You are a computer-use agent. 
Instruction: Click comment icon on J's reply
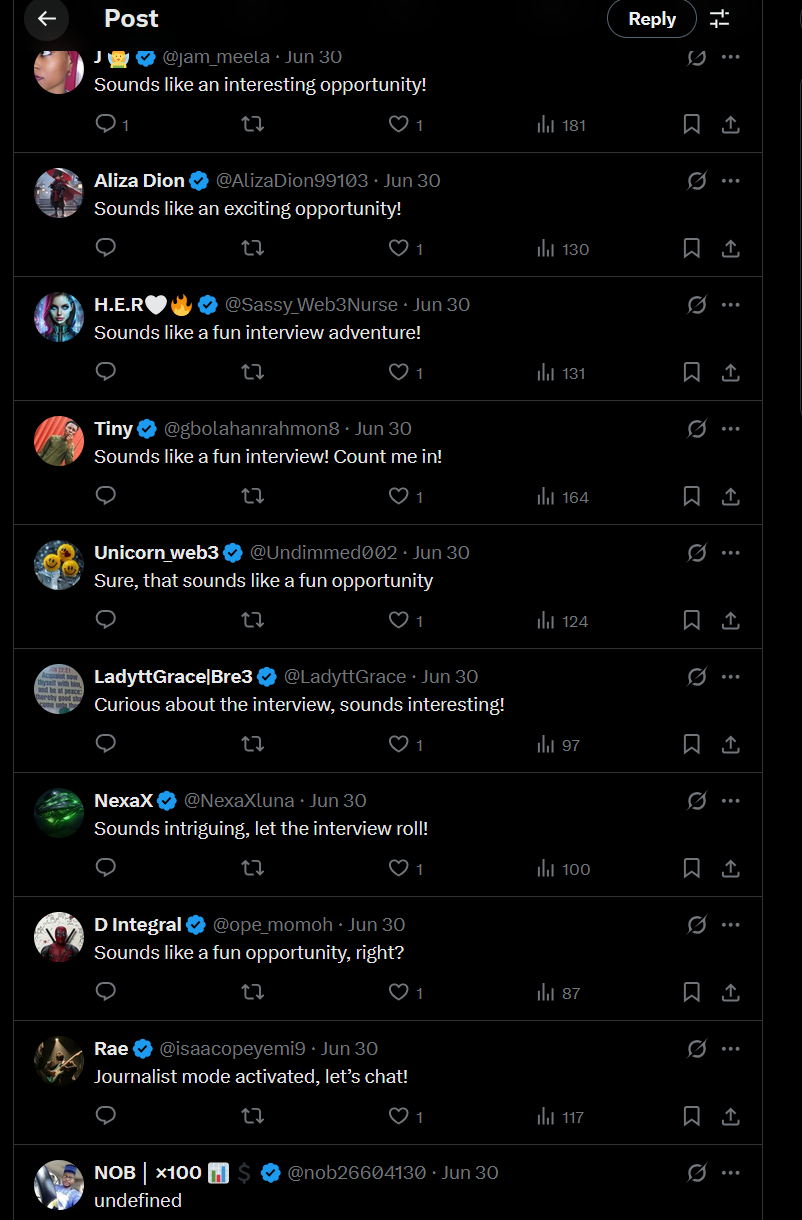tap(106, 124)
